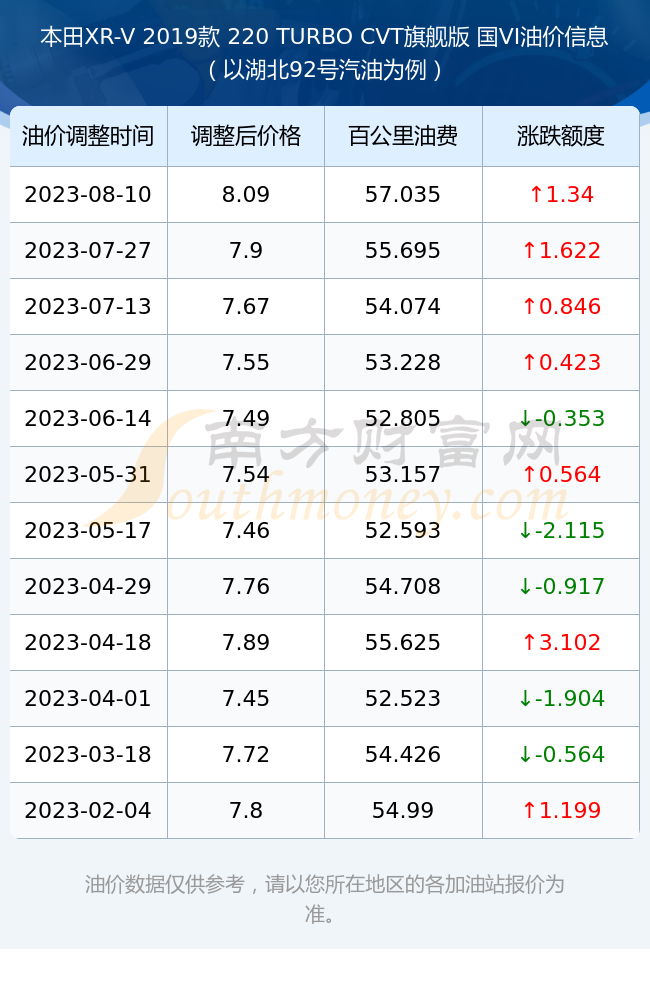
Task: Select the 57.035 fuel cost cell
Action: click(403, 195)
